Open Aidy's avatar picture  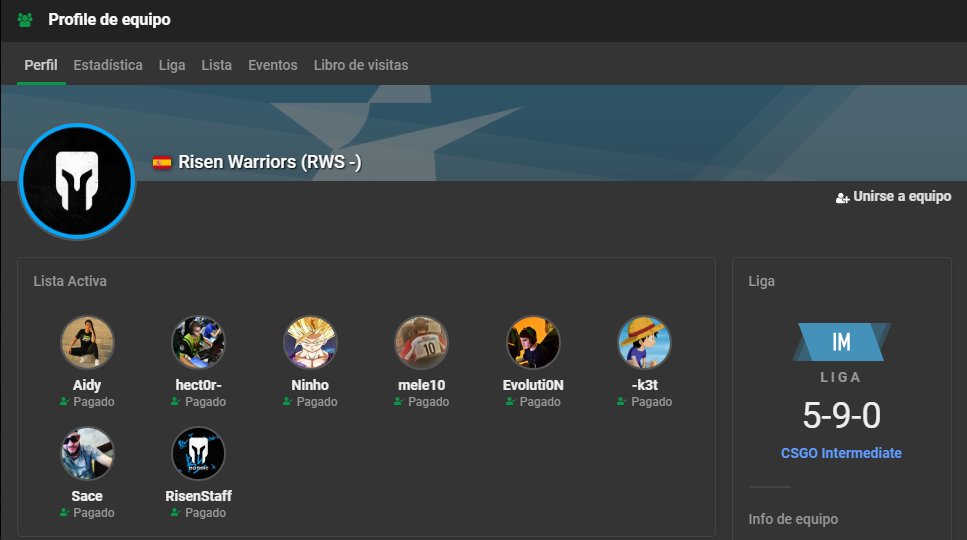[87, 343]
